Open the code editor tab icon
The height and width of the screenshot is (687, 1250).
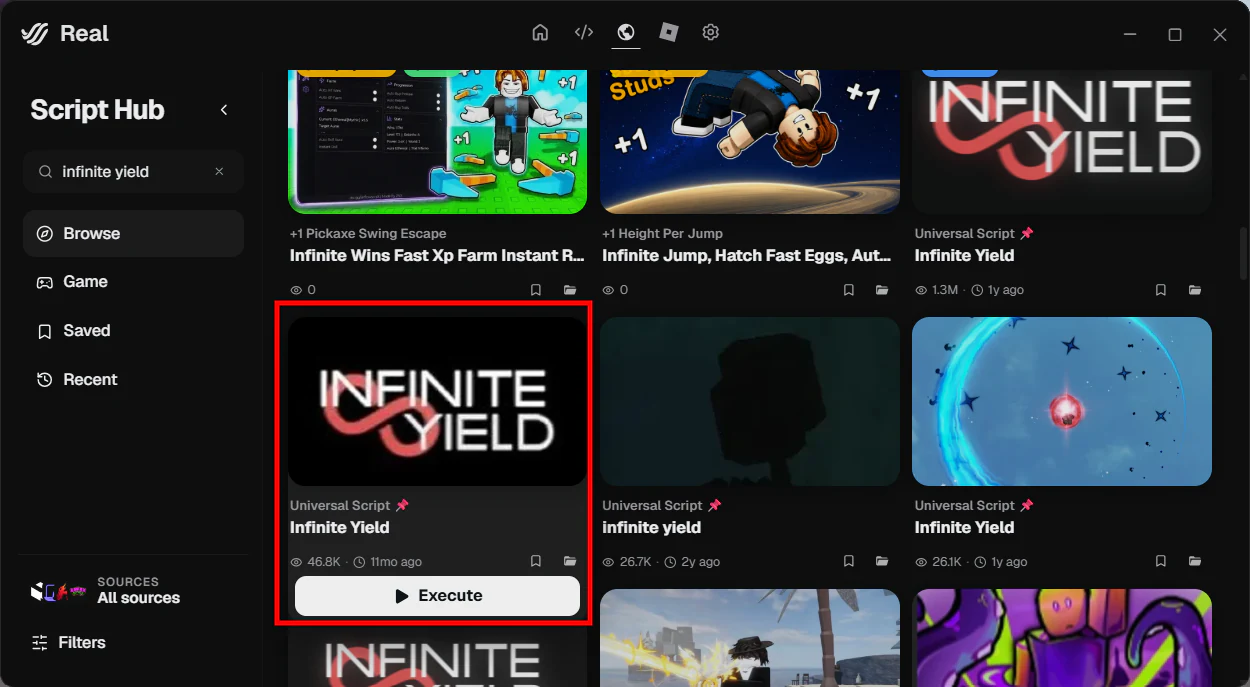click(584, 33)
